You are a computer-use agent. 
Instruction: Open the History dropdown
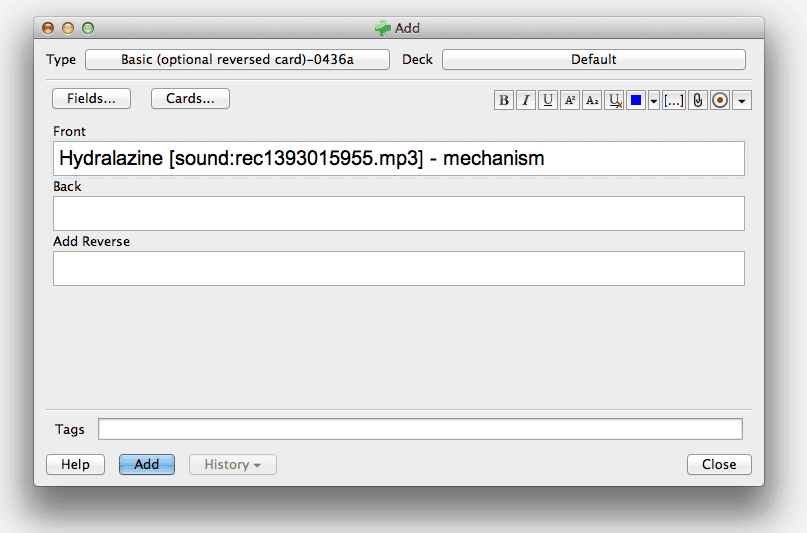click(233, 465)
